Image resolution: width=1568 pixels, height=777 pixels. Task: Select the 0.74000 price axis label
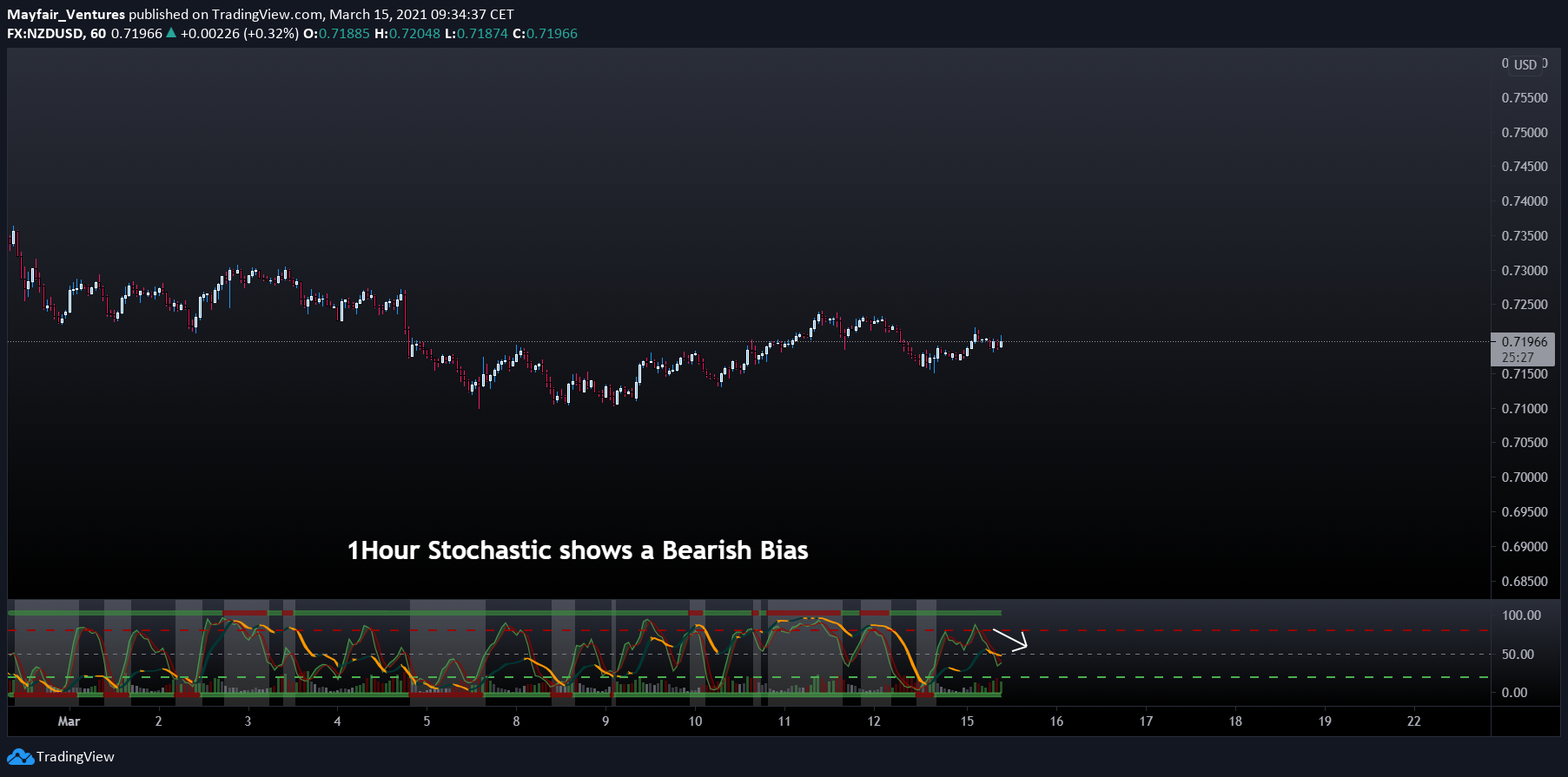(x=1525, y=201)
